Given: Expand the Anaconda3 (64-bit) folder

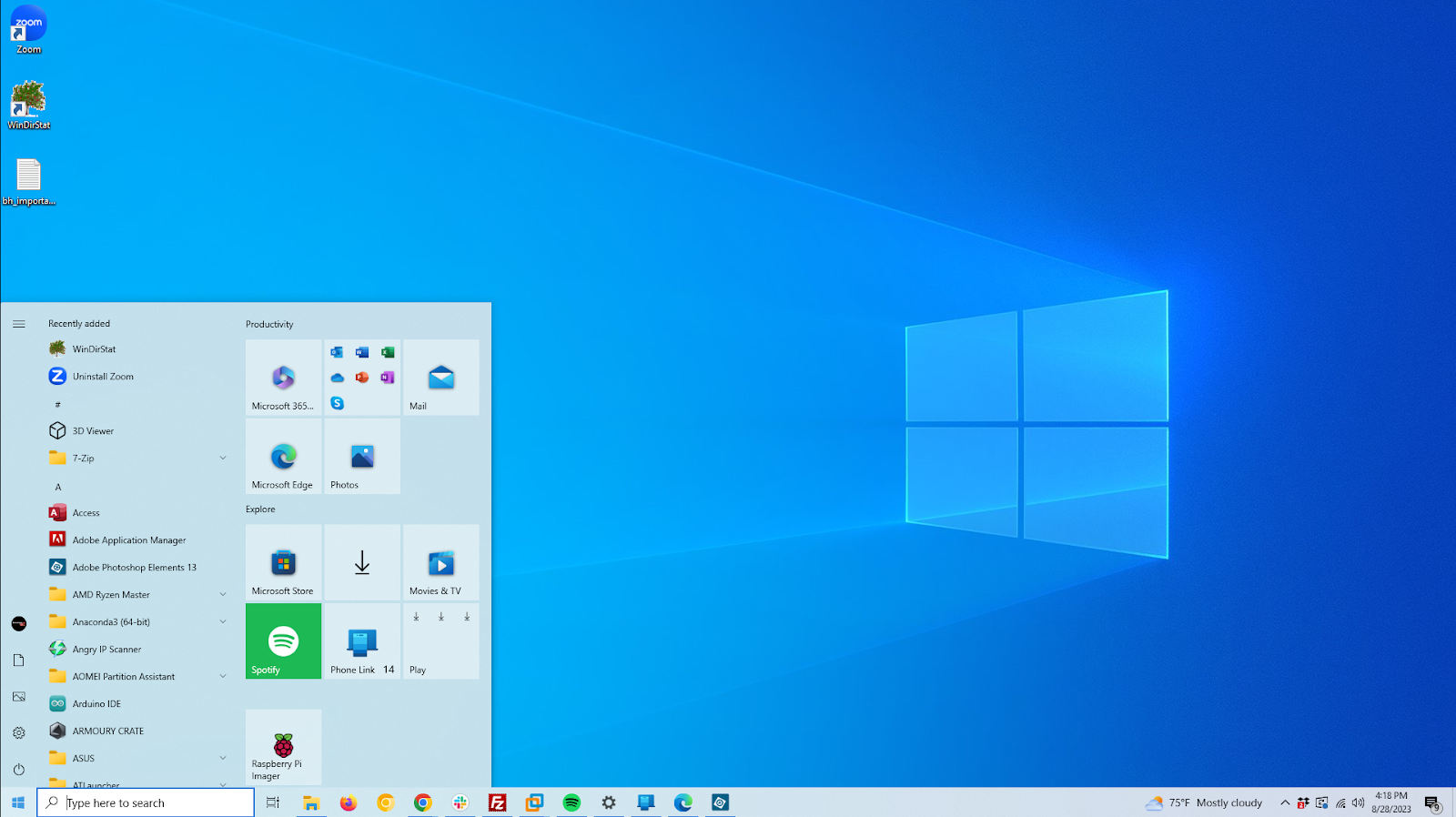Looking at the screenshot, I should click(x=223, y=622).
